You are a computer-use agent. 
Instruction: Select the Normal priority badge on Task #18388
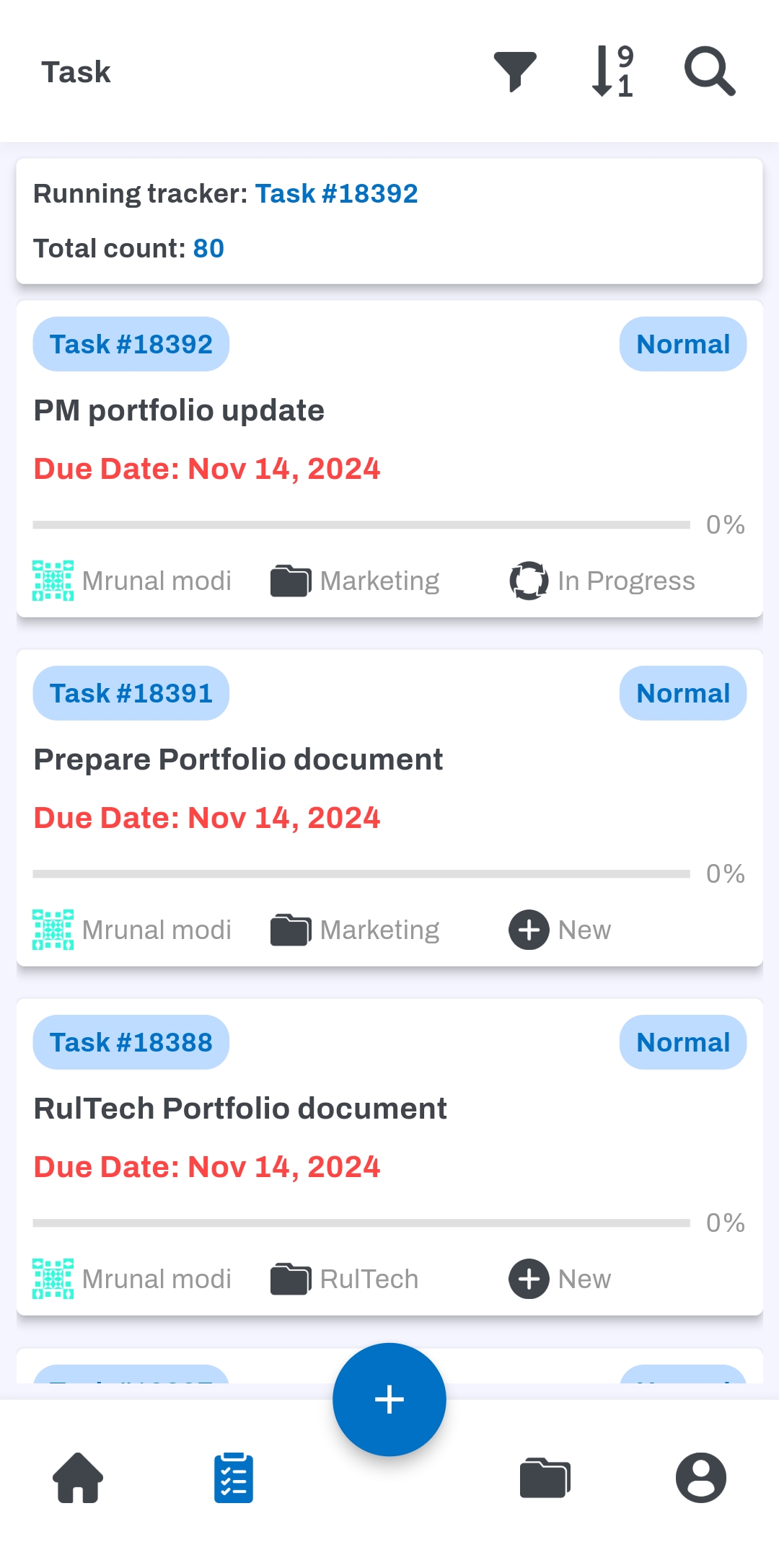coord(682,1042)
